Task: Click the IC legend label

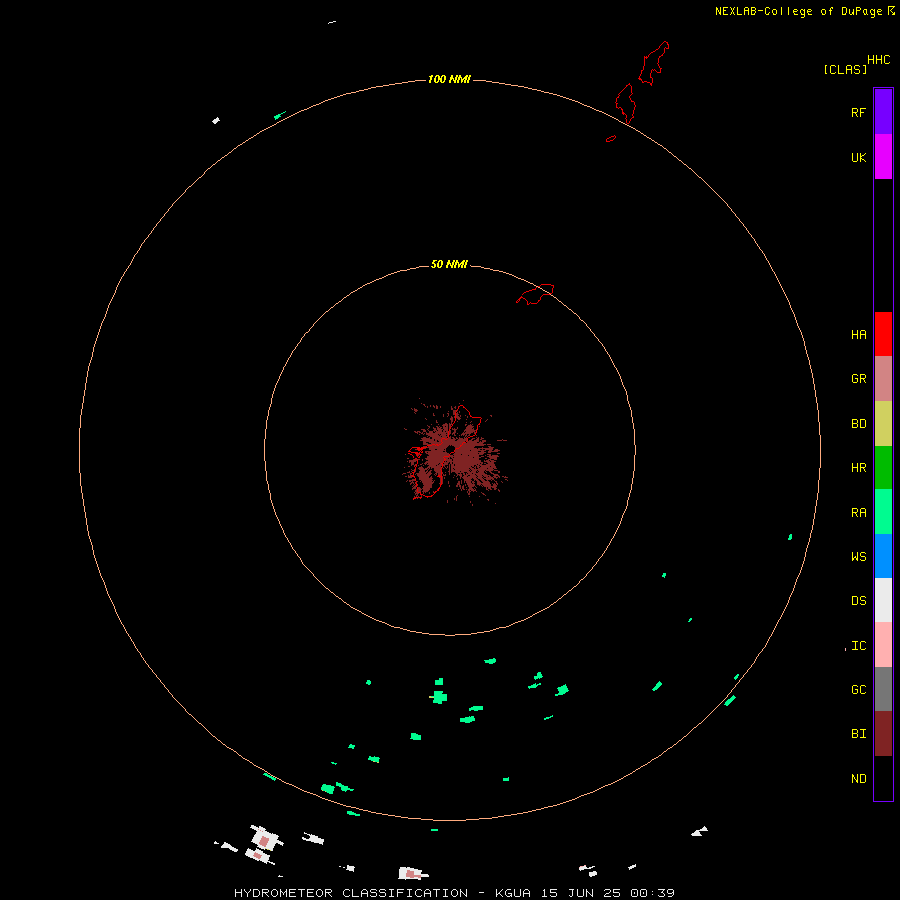Action: tap(858, 646)
